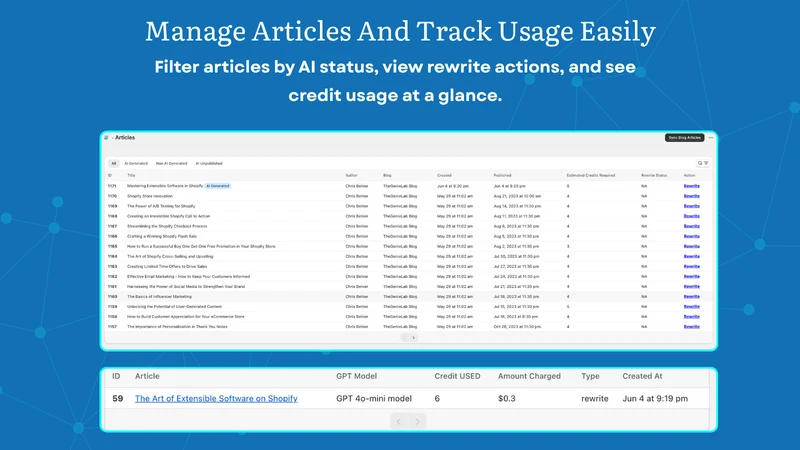
Task: Click Amount Charged value $0.3
Action: tap(507, 398)
